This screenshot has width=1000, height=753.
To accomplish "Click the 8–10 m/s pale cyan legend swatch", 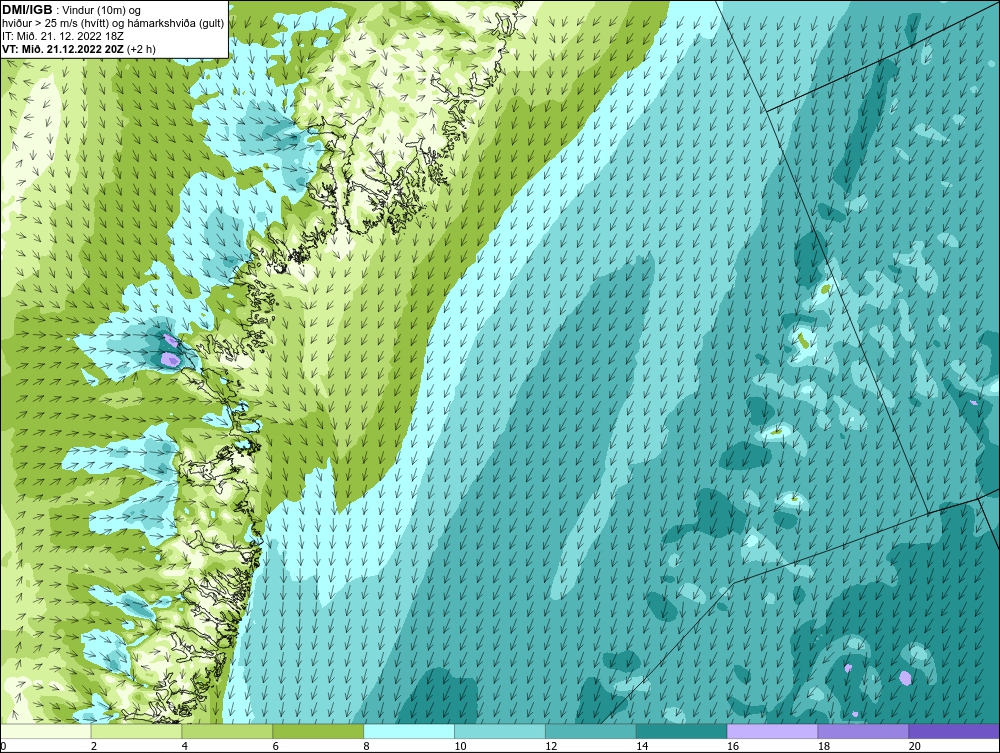I will [409, 731].
